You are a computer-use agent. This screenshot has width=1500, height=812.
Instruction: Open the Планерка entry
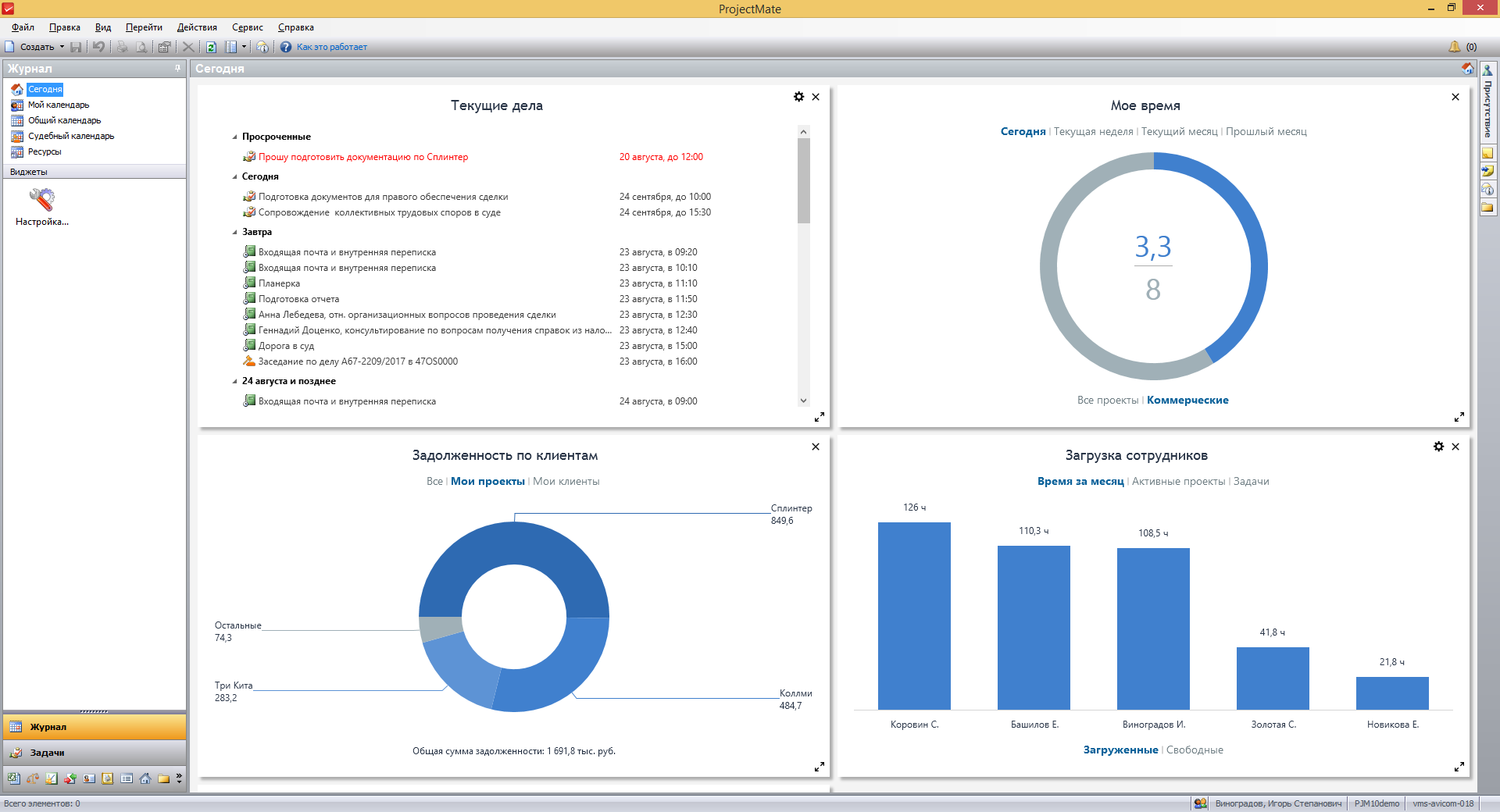[x=279, y=283]
